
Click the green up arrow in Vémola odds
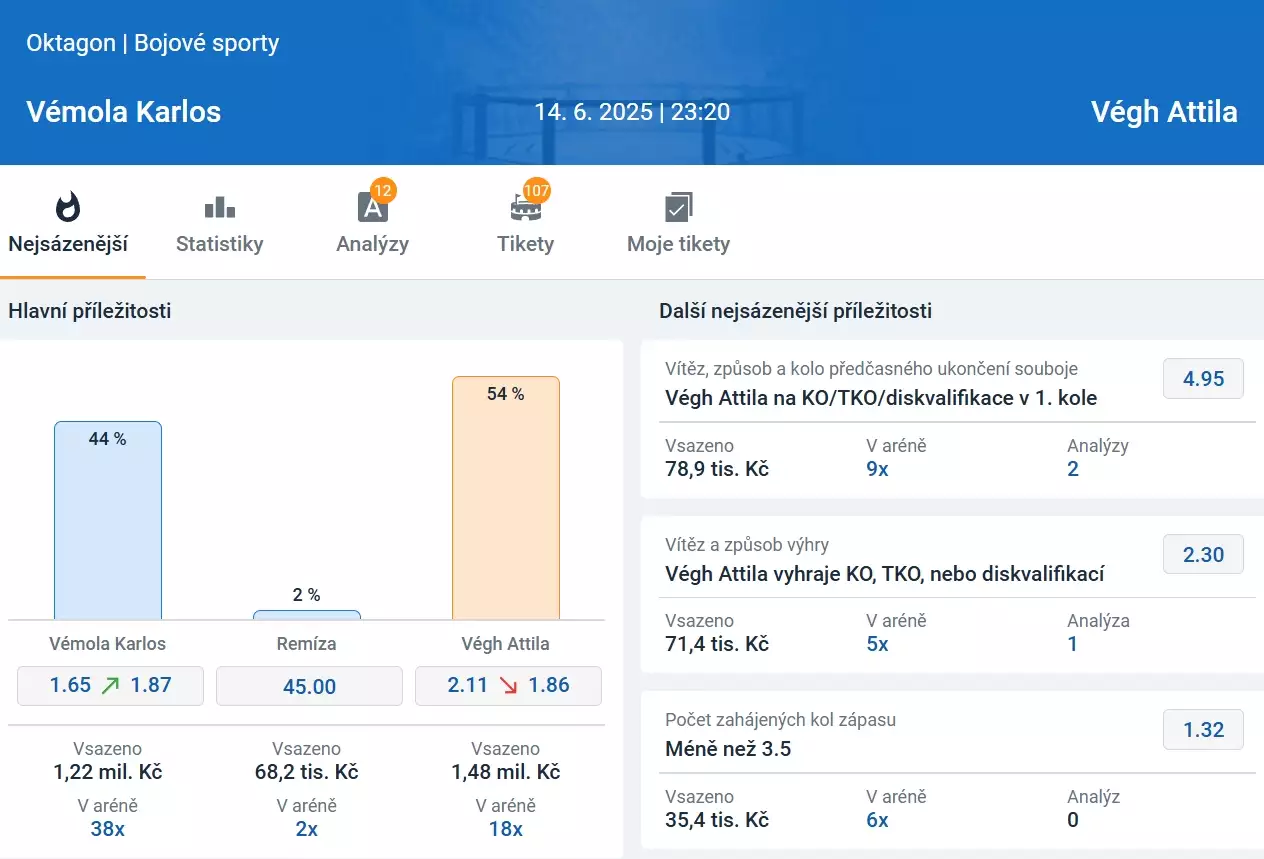click(111, 686)
